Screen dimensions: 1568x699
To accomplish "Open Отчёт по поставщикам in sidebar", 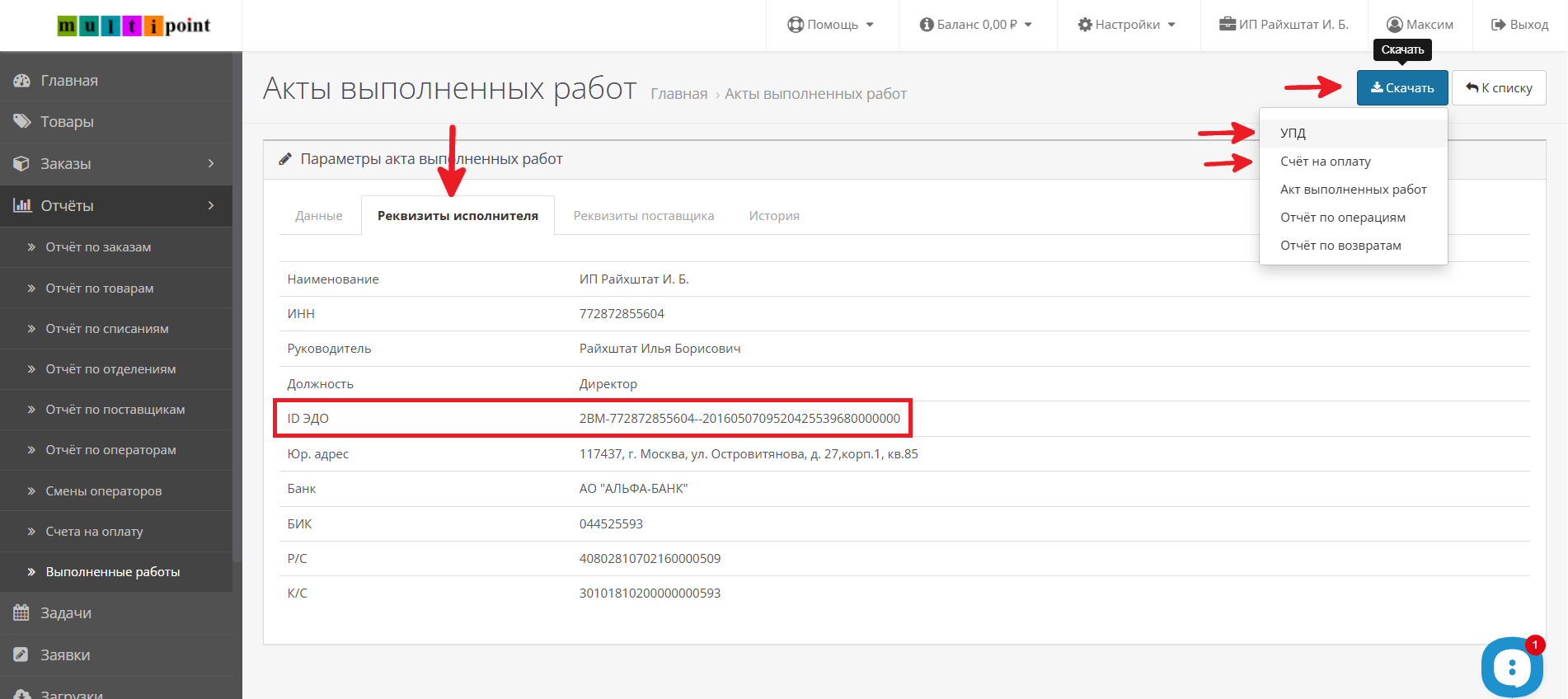I will (x=115, y=410).
